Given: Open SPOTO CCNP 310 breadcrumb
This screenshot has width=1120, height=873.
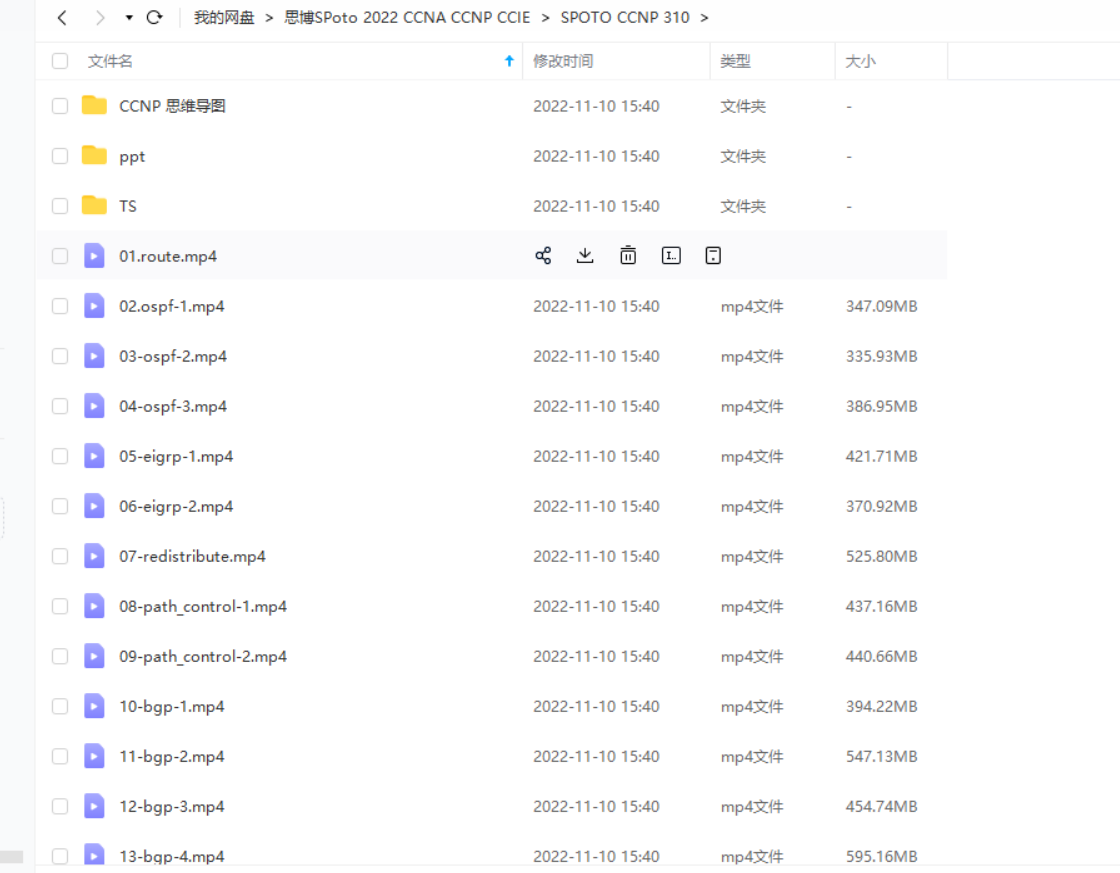Looking at the screenshot, I should click(625, 18).
